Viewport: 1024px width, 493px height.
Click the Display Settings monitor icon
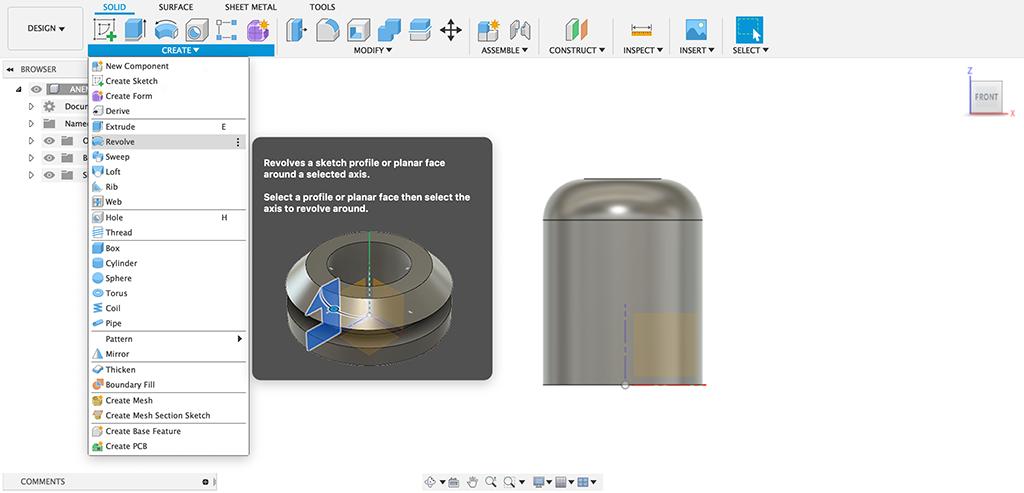click(x=539, y=482)
